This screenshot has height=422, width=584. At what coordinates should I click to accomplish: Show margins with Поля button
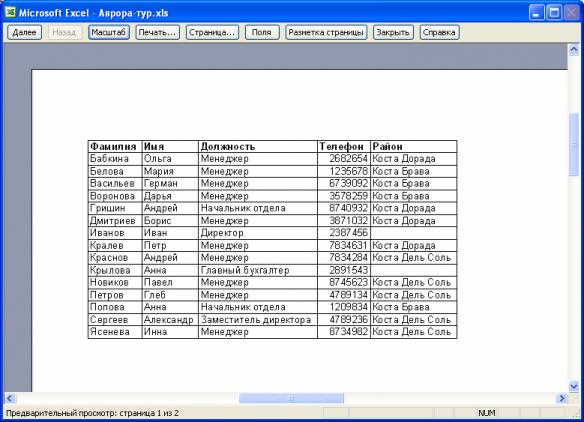(262, 32)
